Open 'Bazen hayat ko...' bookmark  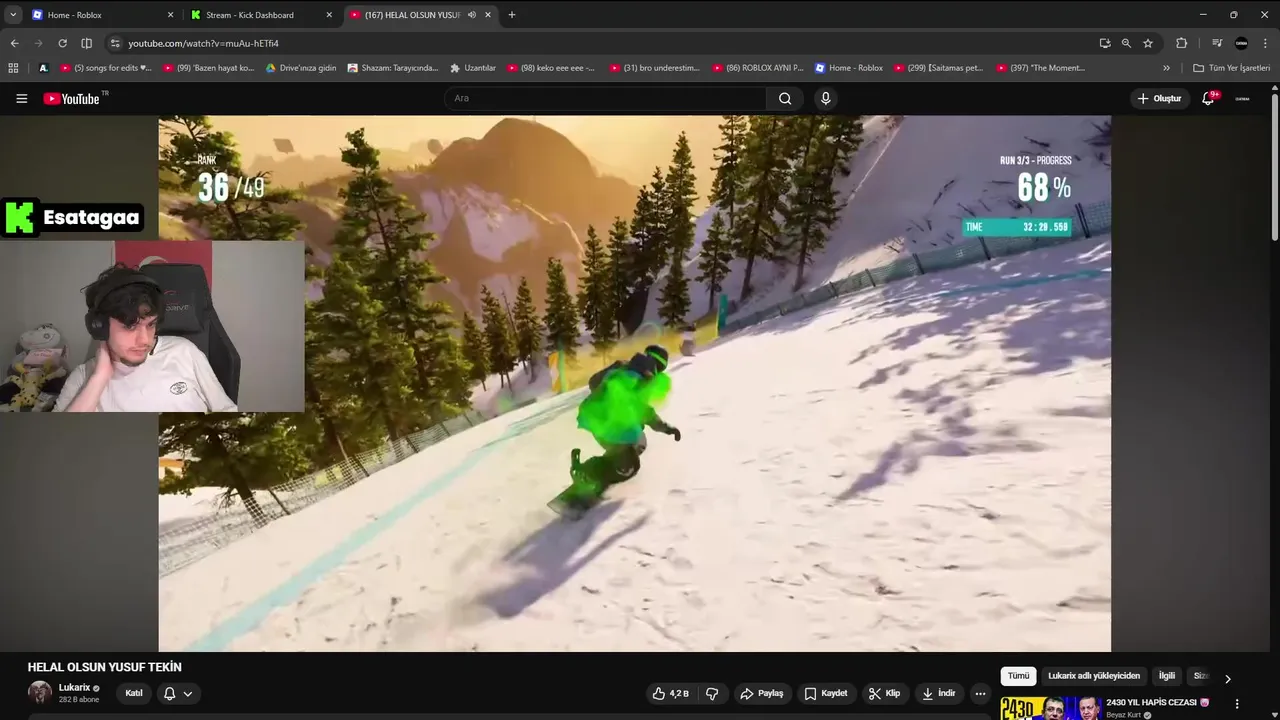point(208,68)
